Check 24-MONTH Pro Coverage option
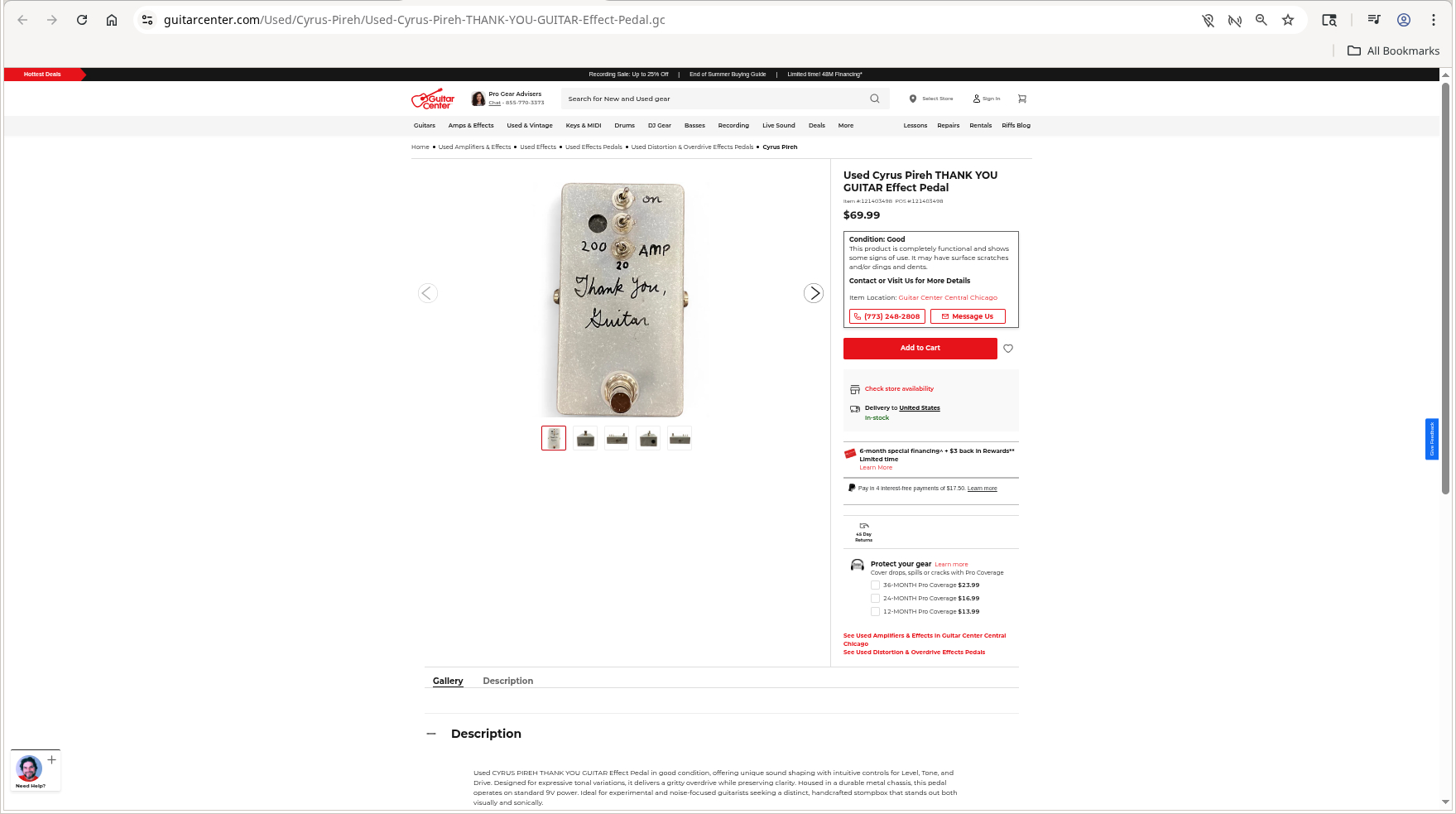This screenshot has width=1456, height=814. 875,598
